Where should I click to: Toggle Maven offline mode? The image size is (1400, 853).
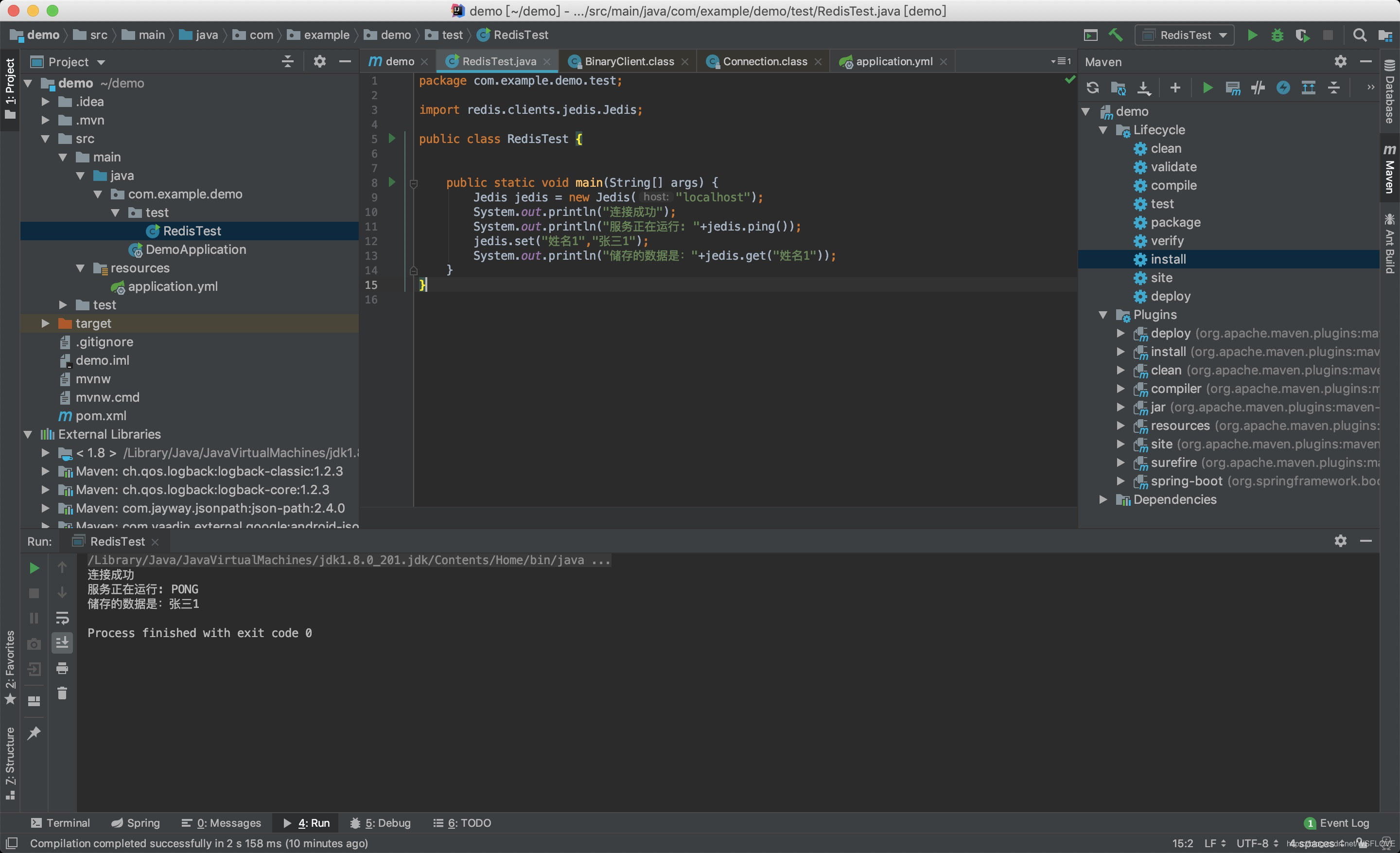1258,88
